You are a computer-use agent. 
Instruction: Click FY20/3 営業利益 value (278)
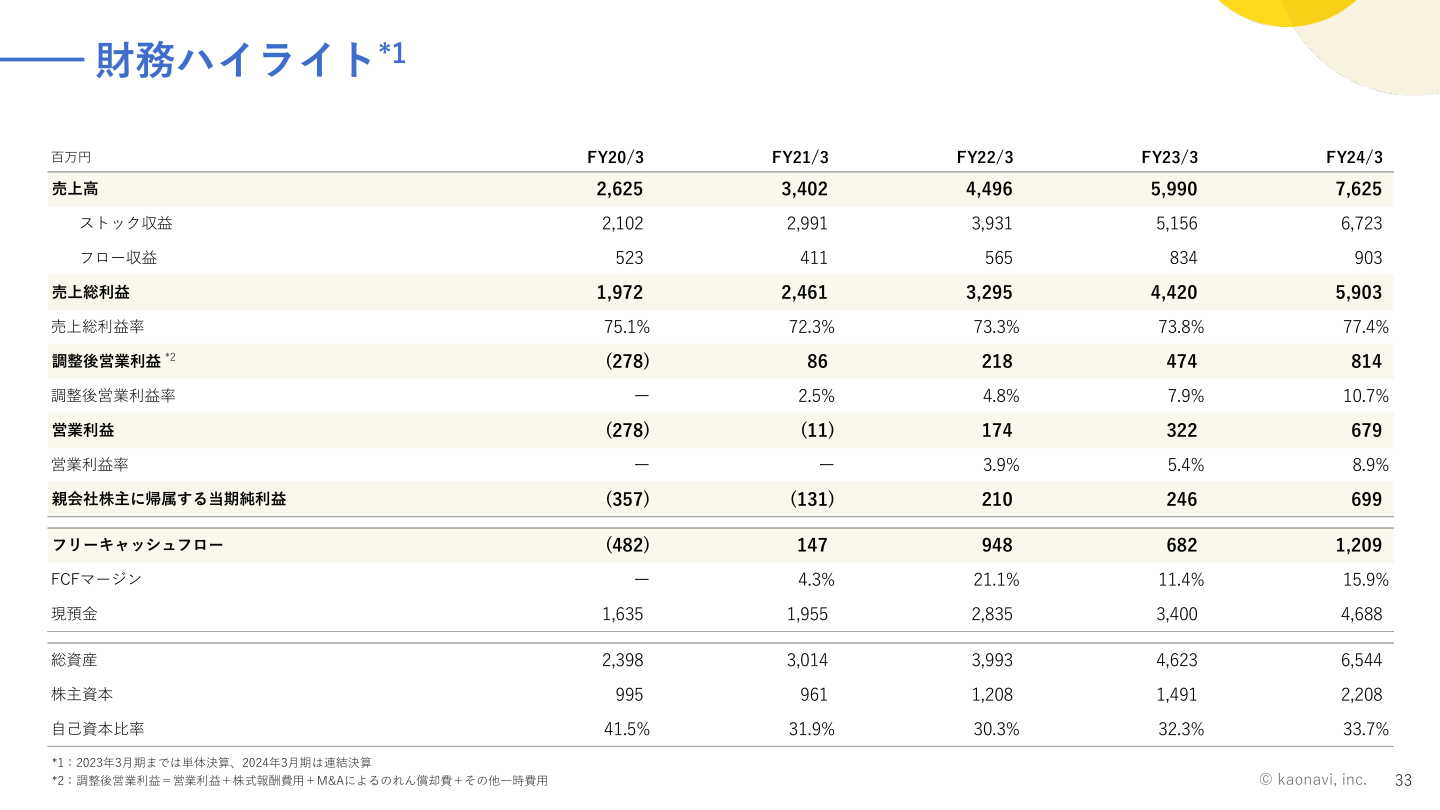628,430
